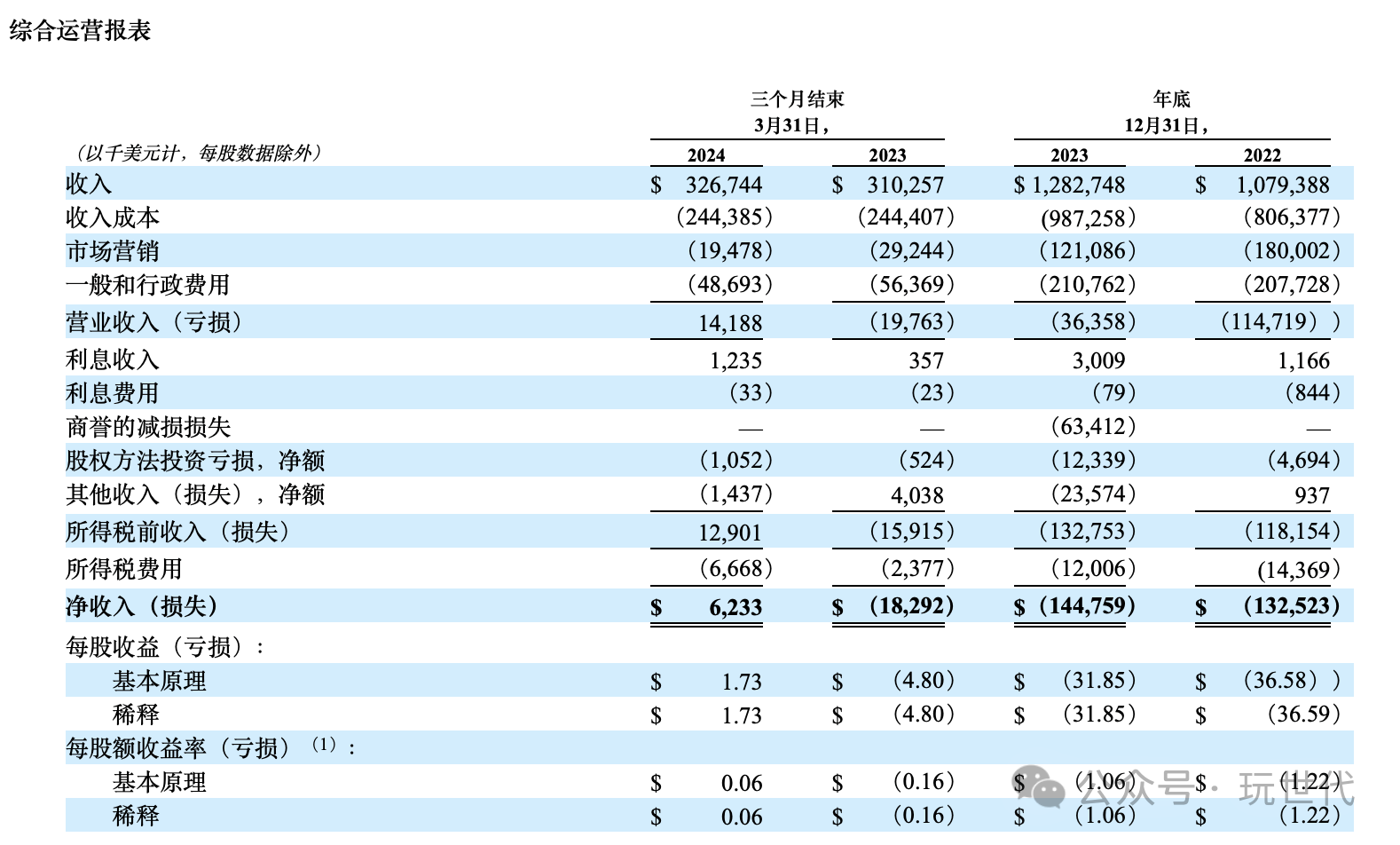Click the revenue value 1,282,748
The width and height of the screenshot is (1400, 845).
coord(1078,185)
